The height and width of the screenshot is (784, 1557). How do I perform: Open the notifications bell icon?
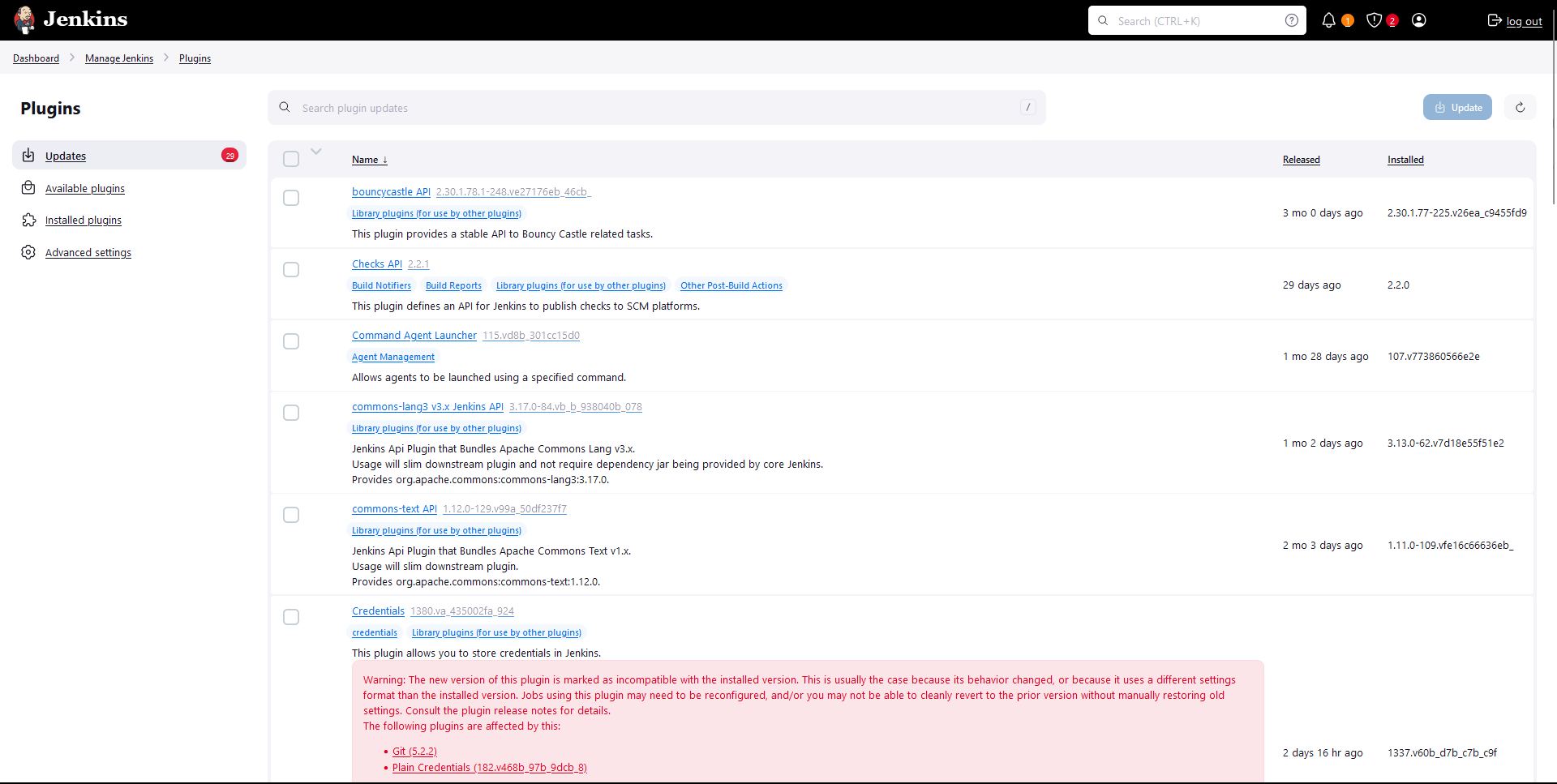pyautogui.click(x=1328, y=20)
